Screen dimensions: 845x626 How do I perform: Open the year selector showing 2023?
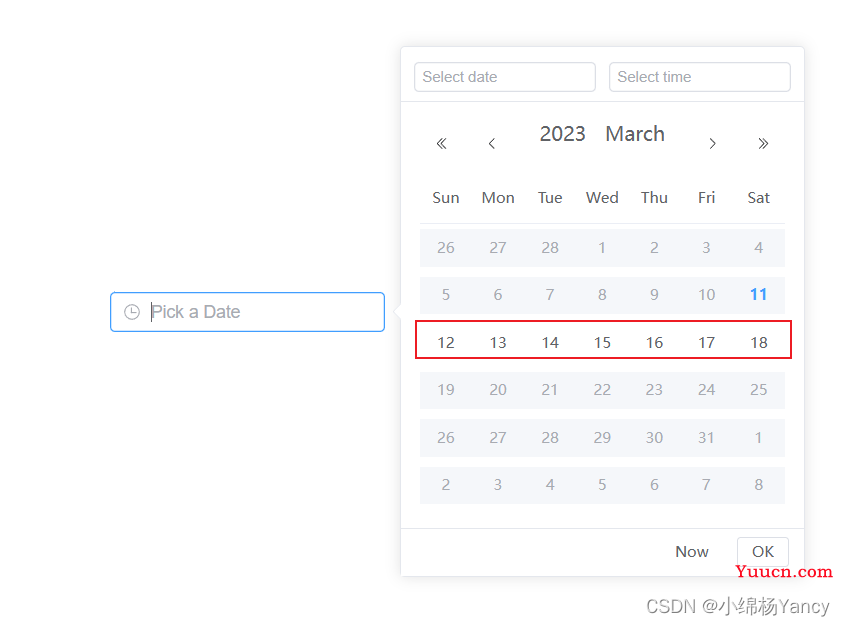click(x=563, y=134)
